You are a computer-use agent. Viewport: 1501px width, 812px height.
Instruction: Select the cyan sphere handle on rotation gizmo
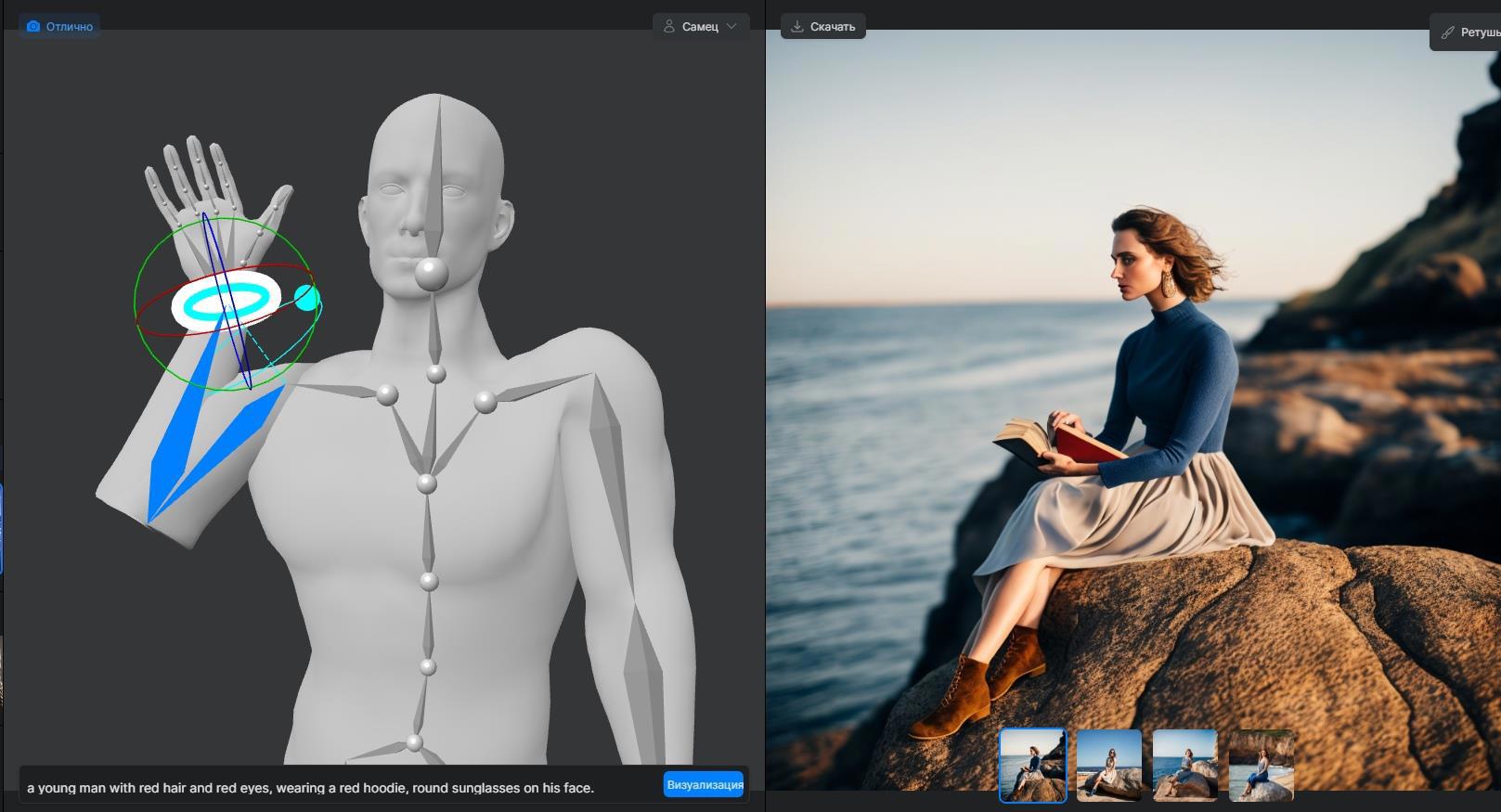[306, 298]
